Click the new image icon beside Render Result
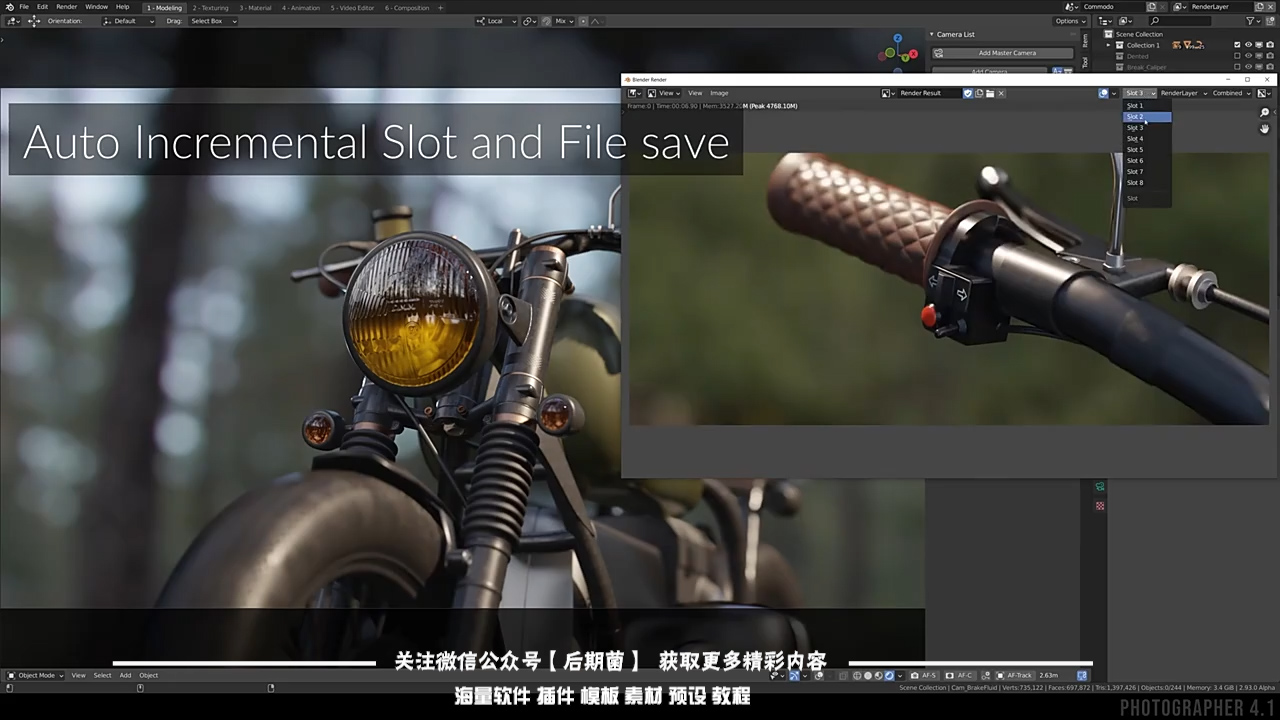 click(979, 93)
